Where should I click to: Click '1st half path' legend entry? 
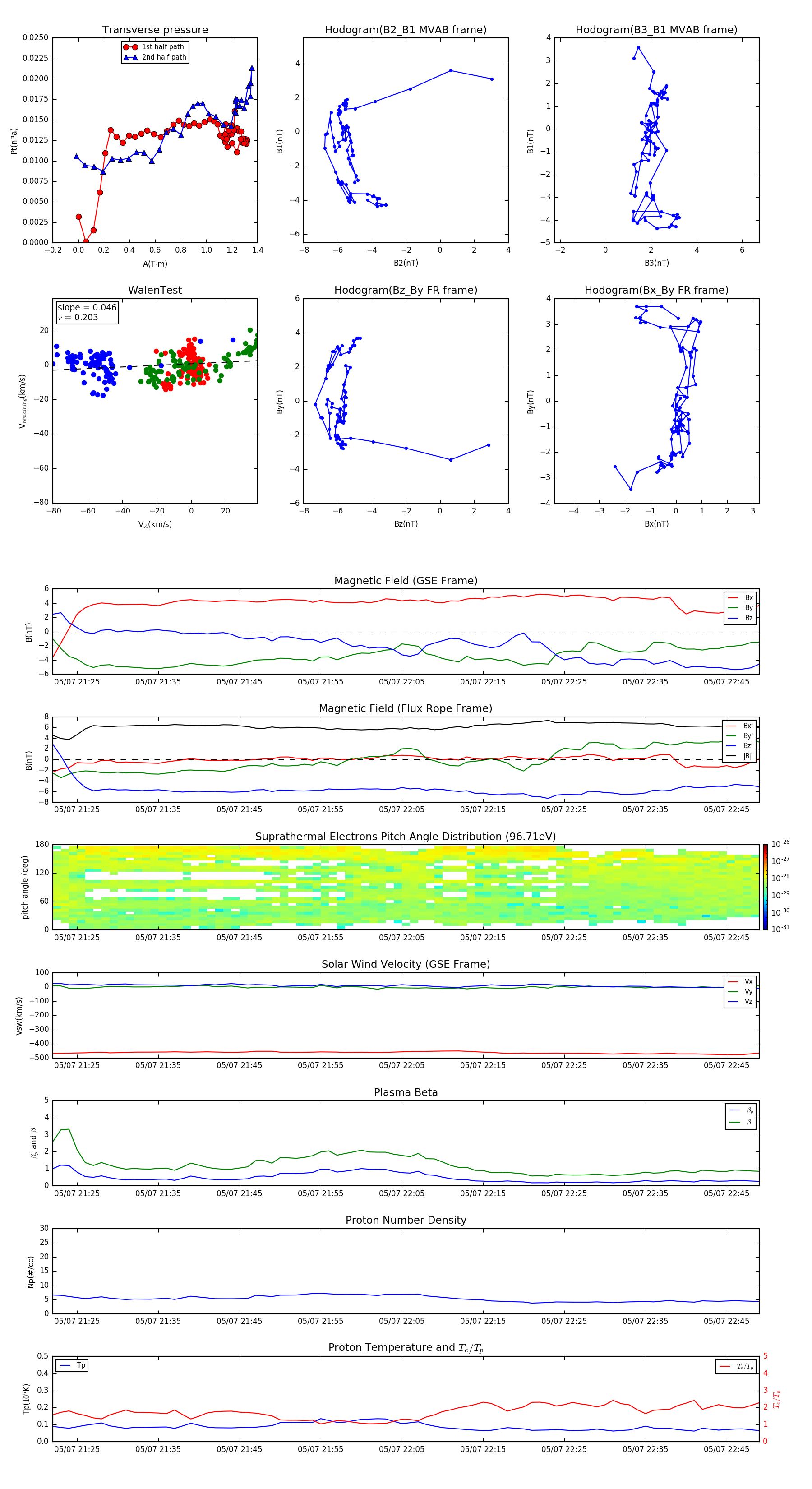click(x=154, y=47)
